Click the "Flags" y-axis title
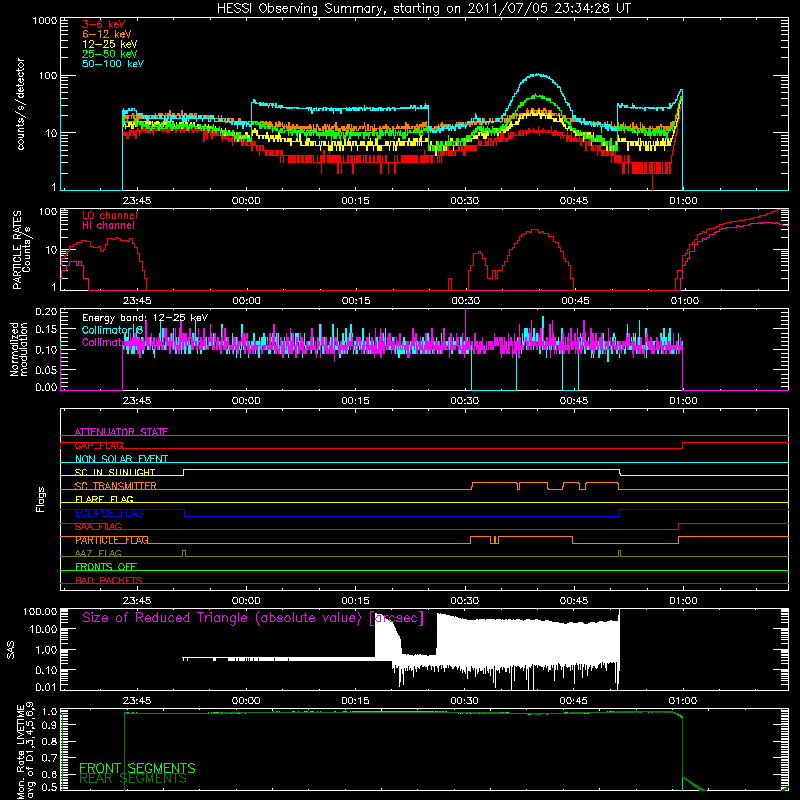This screenshot has height=800, width=800. (x=41, y=499)
